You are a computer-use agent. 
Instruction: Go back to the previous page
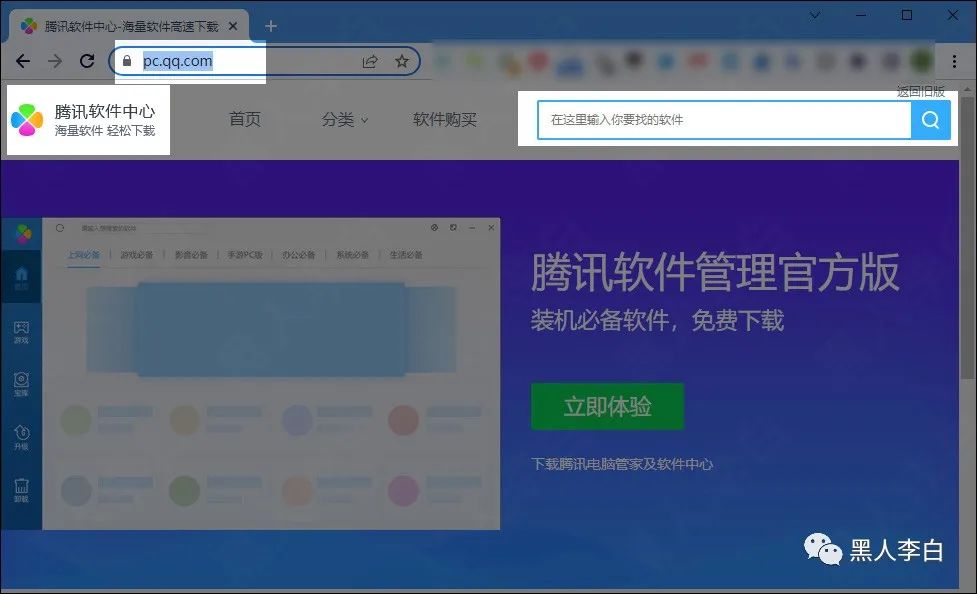click(23, 61)
